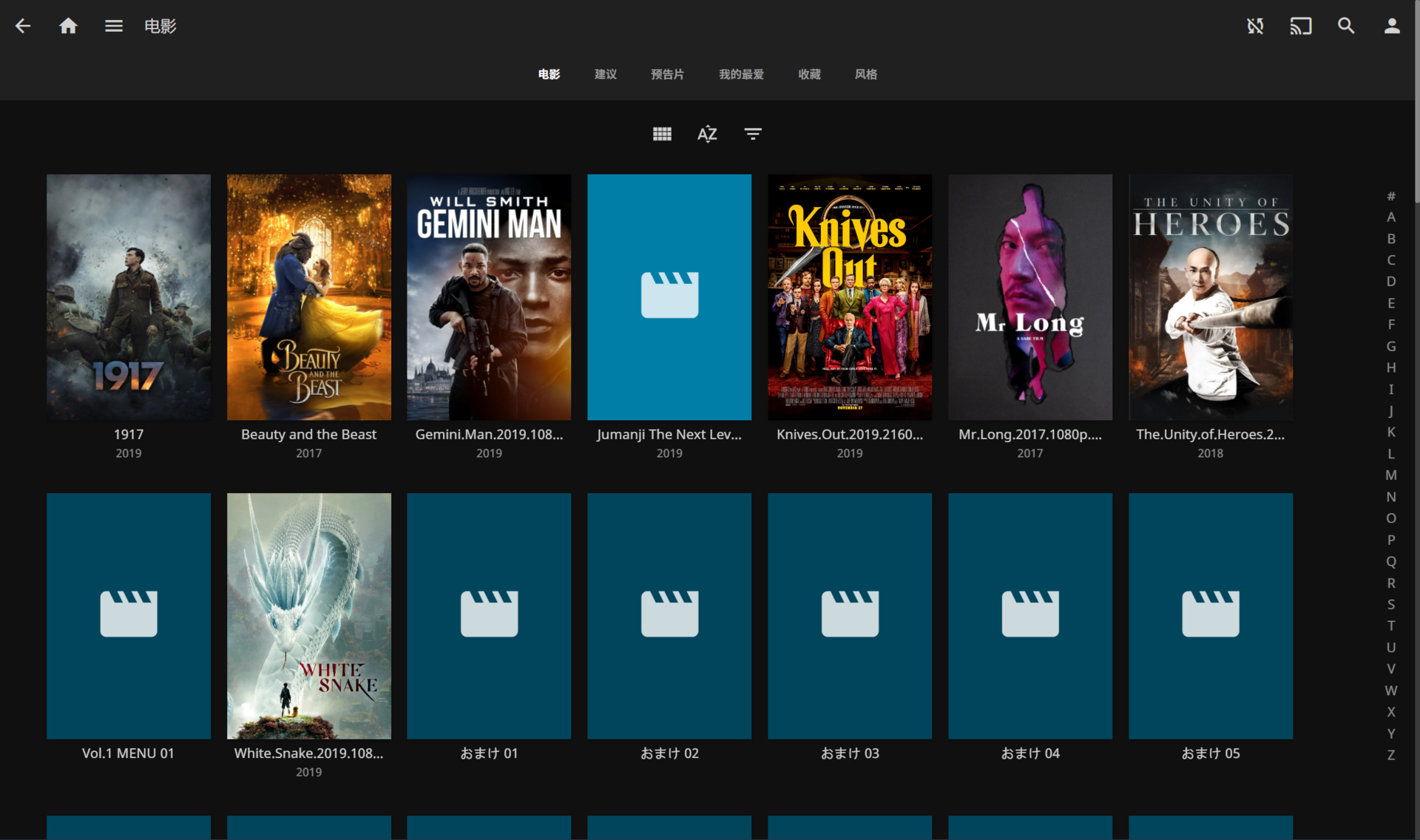This screenshot has width=1420, height=840.
Task: Open the Gemini Man poster thumbnail
Action: (x=488, y=297)
